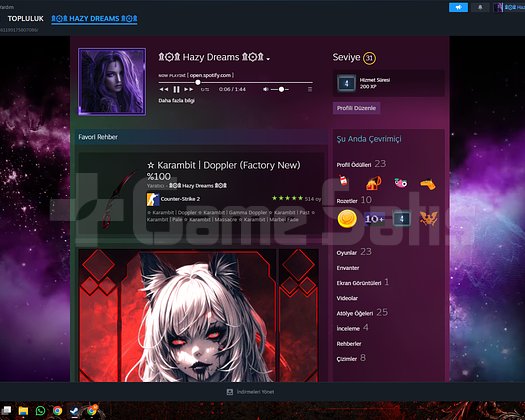Open the Envanter link
Viewport: 525px width, 420px height.
[x=348, y=268]
